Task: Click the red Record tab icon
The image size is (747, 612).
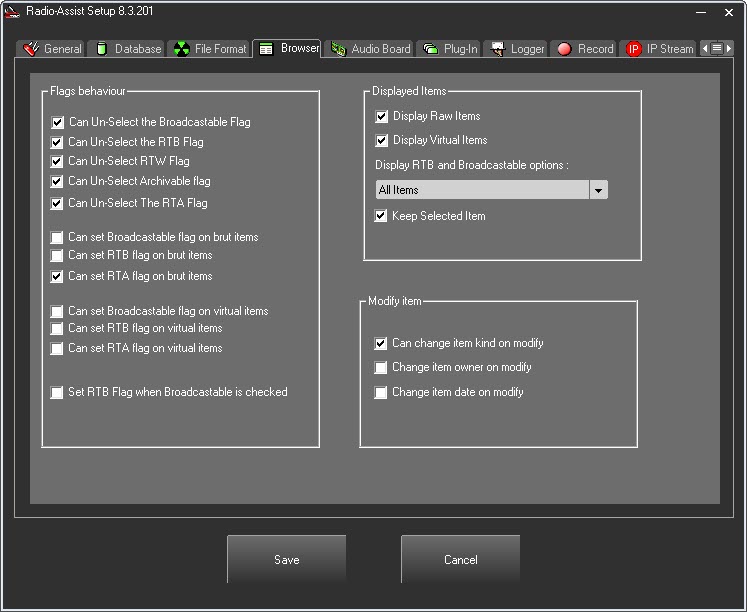Action: tap(565, 49)
